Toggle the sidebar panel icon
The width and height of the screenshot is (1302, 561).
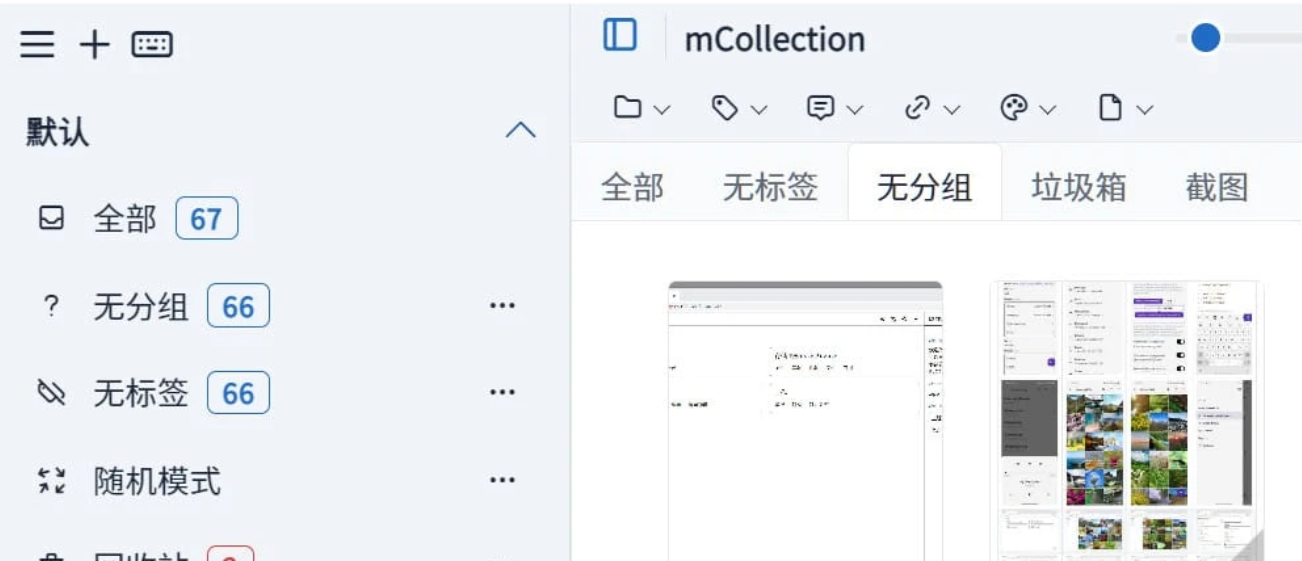(x=620, y=35)
